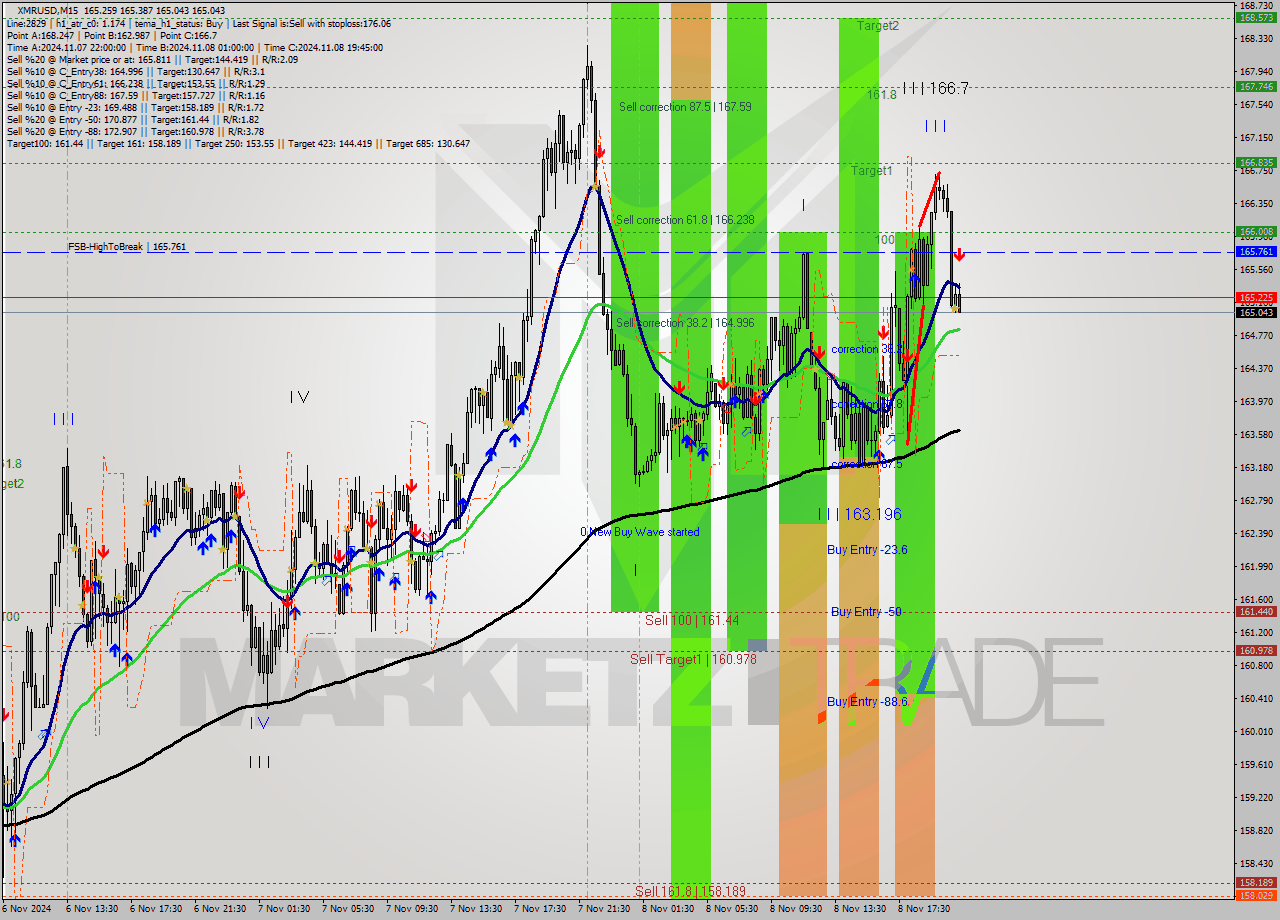Screen dimensions: 1280x920
Task: Click the green 168.573 price tag
Action: 1256,18
